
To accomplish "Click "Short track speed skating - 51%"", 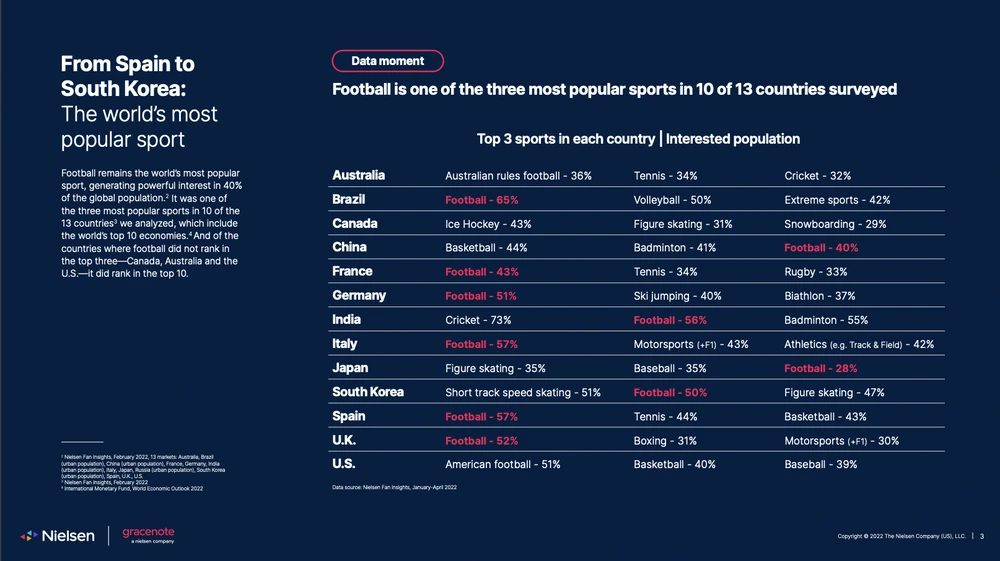I will 522,393.
